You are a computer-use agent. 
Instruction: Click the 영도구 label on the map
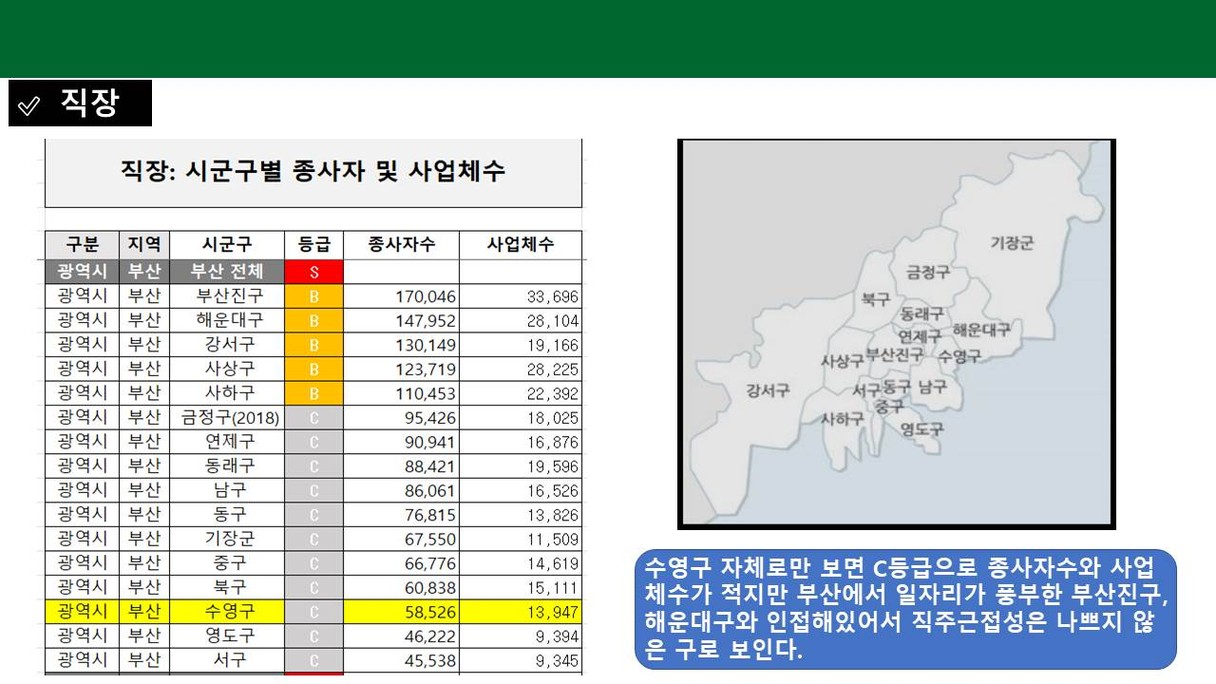coord(921,430)
